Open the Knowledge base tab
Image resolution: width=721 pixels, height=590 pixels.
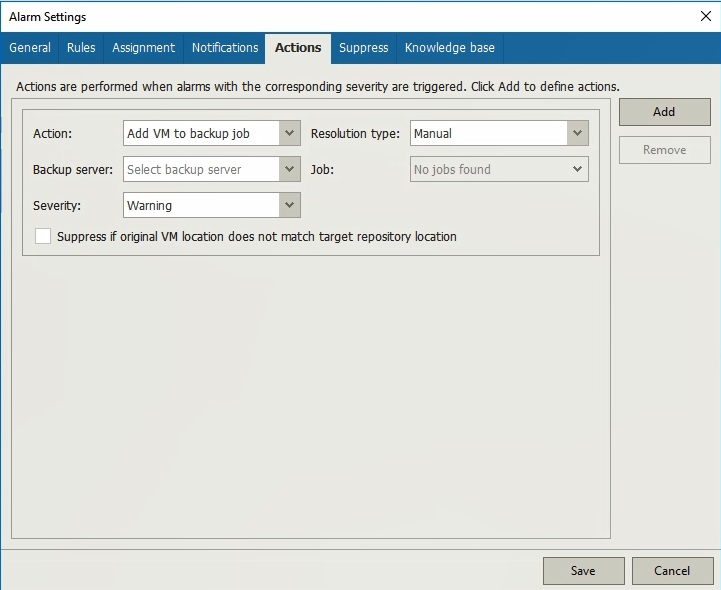tap(449, 48)
